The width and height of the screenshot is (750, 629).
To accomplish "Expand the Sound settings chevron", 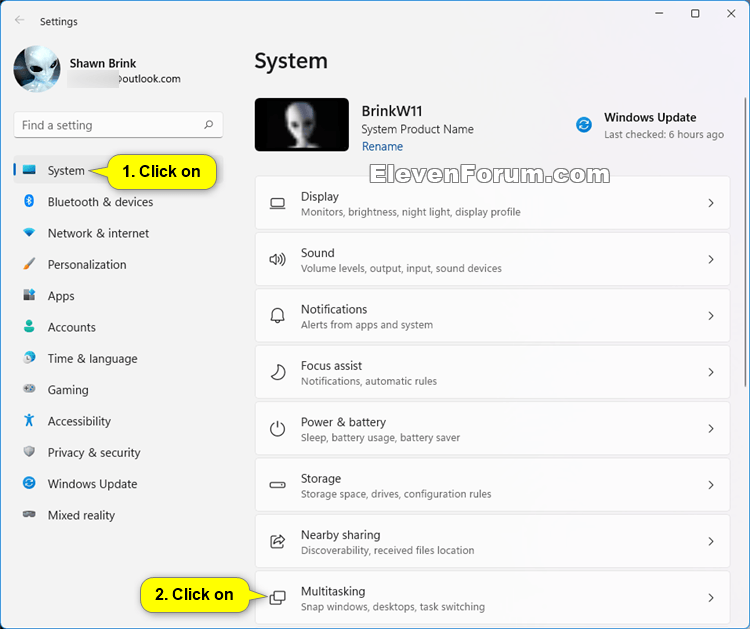I will tap(711, 260).
